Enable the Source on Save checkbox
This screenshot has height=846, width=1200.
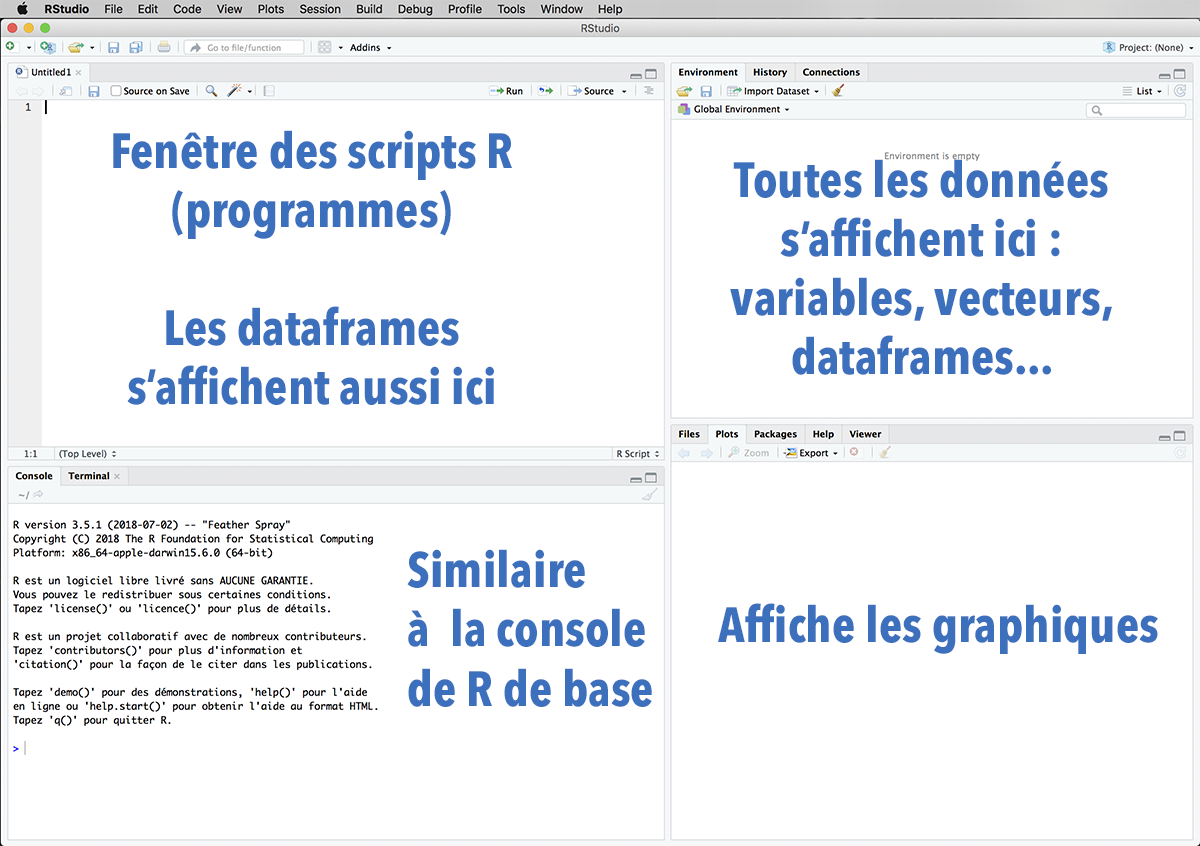116,91
